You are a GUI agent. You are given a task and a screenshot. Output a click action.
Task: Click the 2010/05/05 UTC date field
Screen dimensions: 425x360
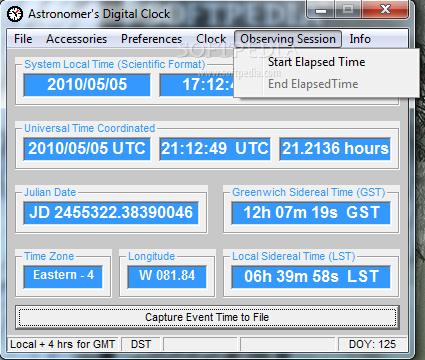point(87,149)
